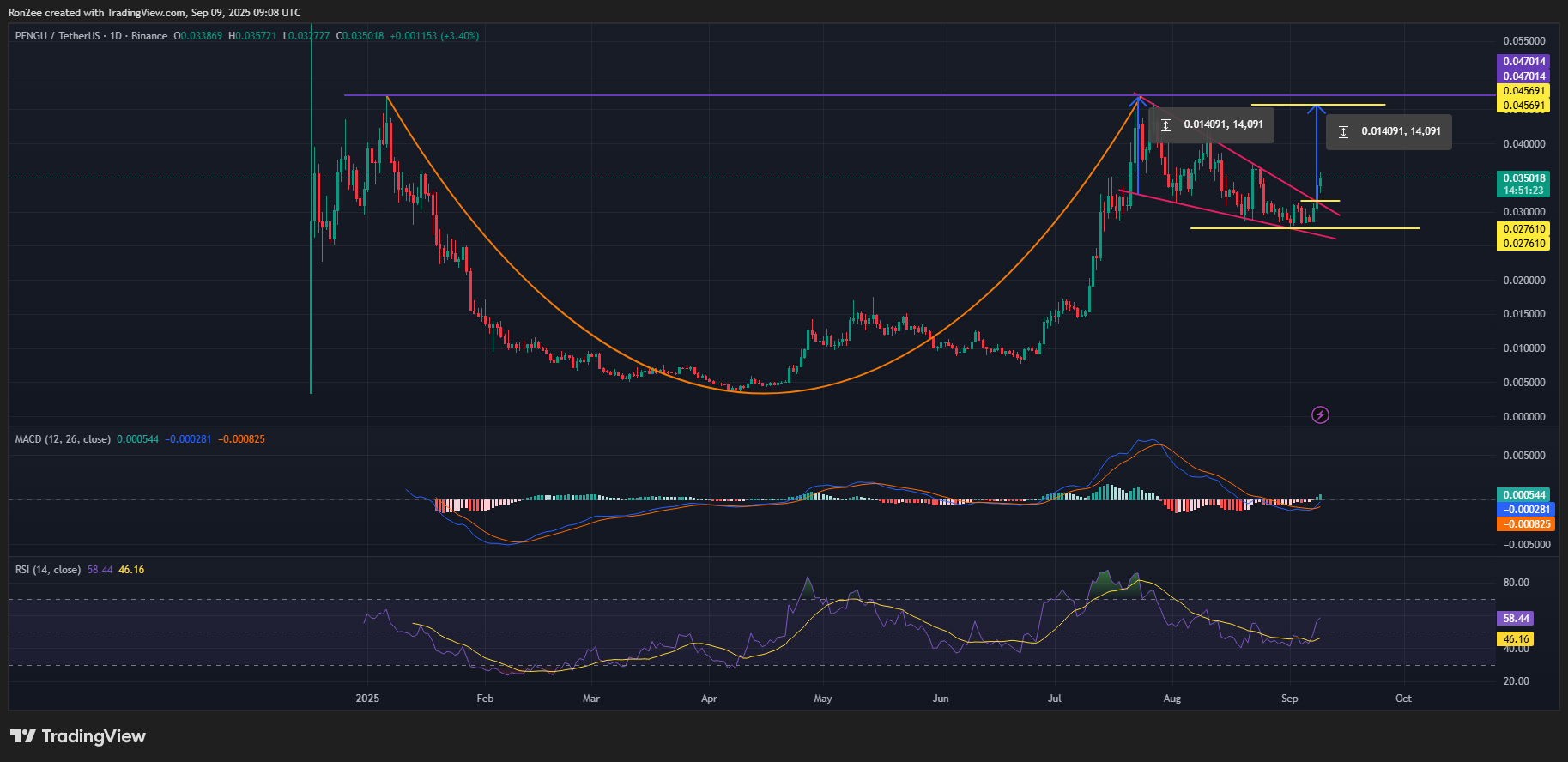The image size is (1568, 762).
Task: Click the yellow 0.027610 support price label
Action: (x=1524, y=229)
